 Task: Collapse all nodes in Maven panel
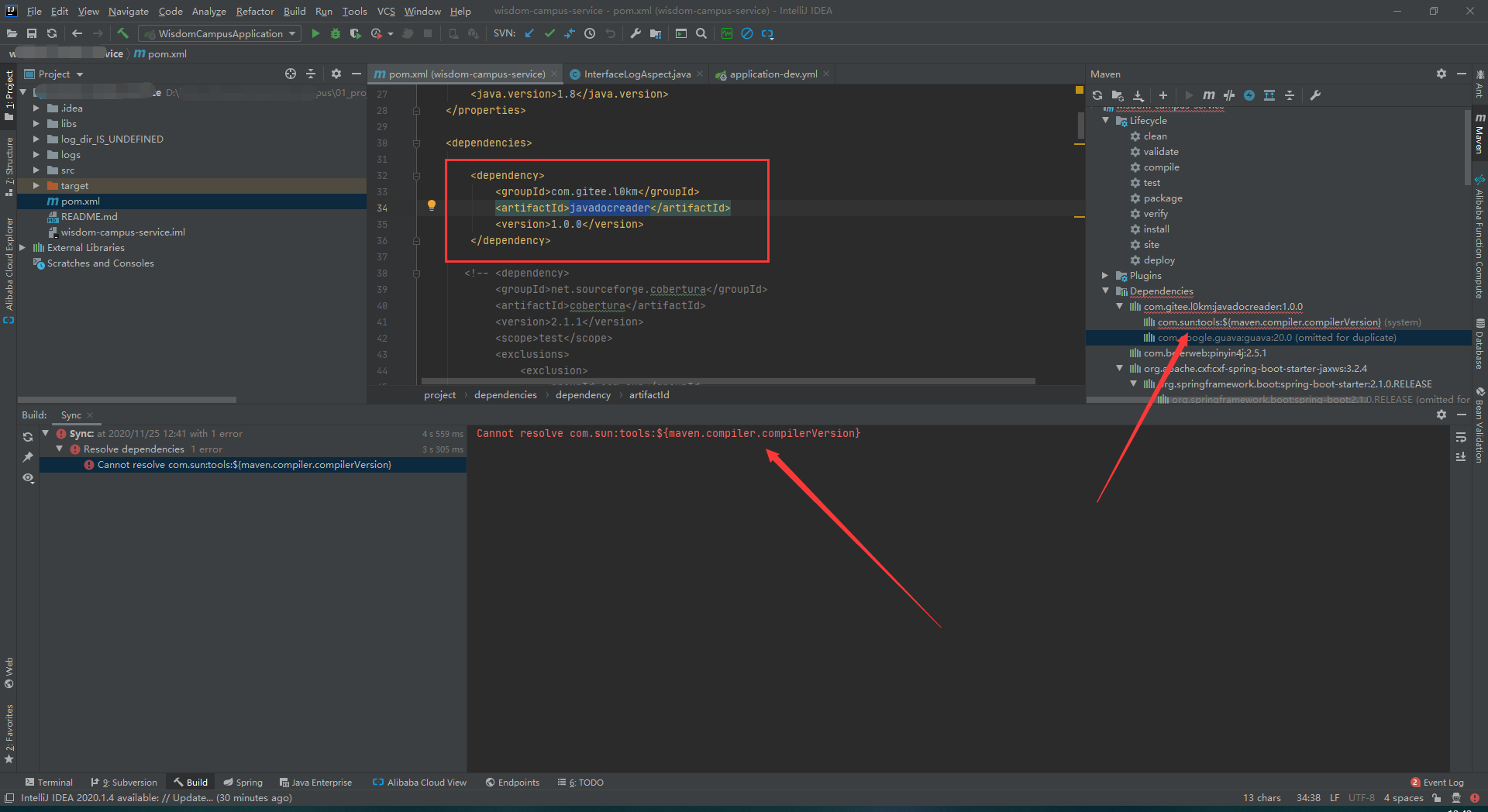coord(1290,95)
